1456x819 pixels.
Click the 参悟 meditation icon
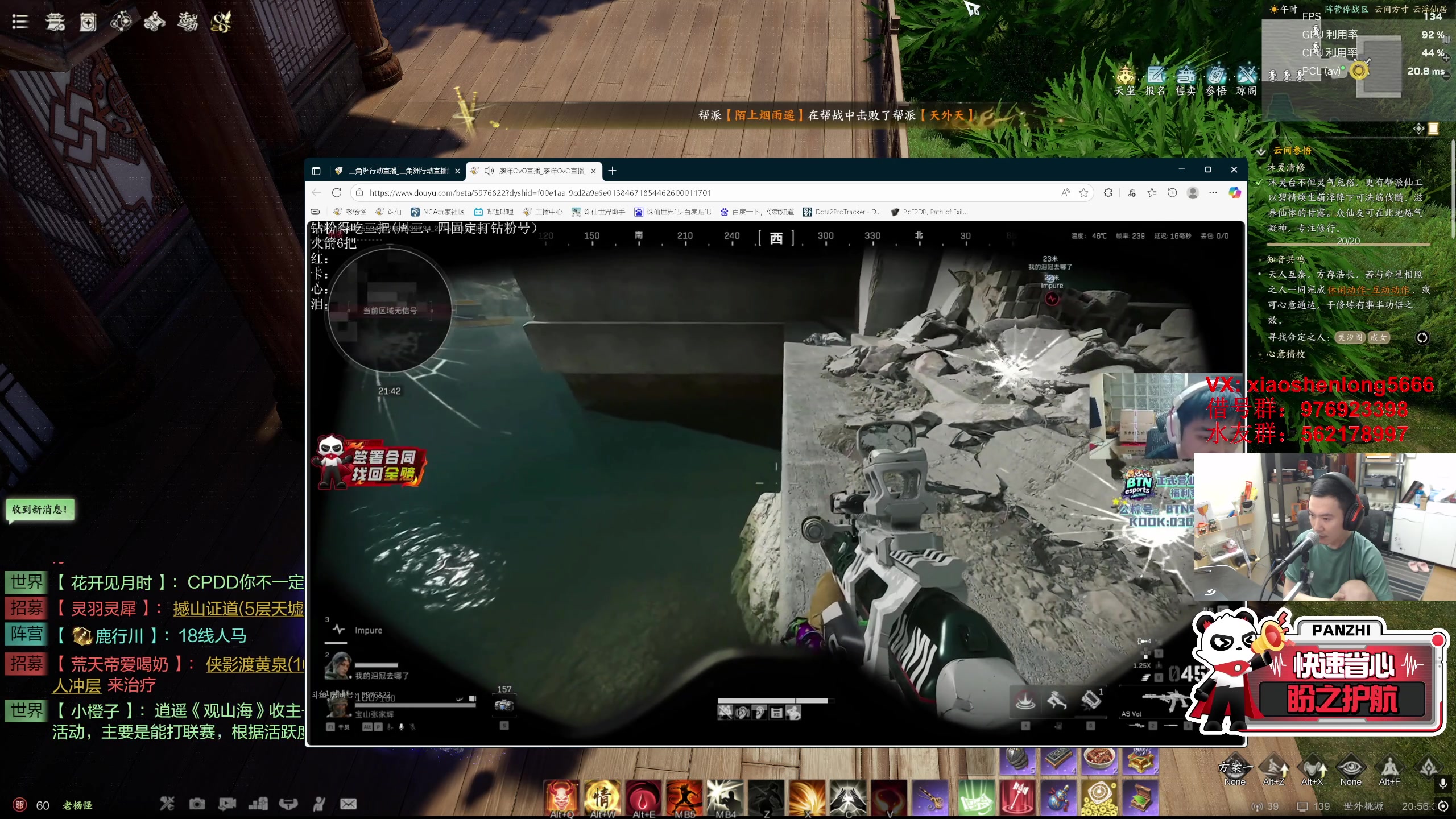click(1216, 80)
